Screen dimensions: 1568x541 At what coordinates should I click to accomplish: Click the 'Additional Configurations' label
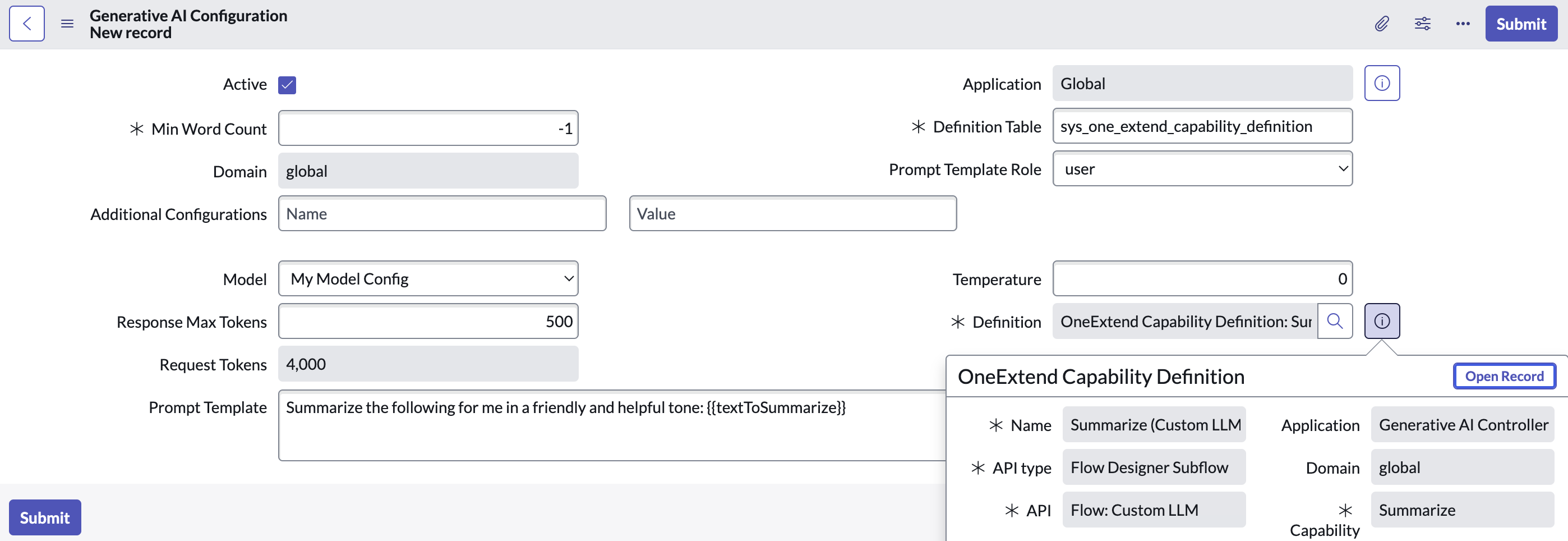coord(178,214)
